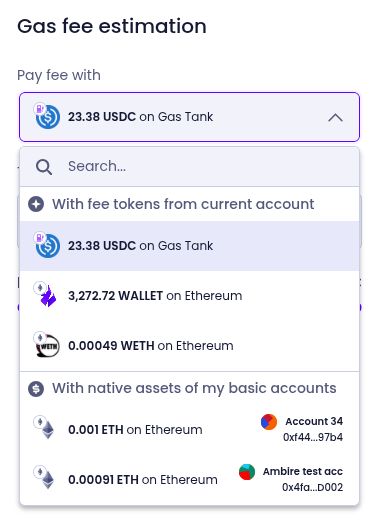
Task: Choose 23.38 USDC on Gas Tank option
Action: click(x=190, y=246)
